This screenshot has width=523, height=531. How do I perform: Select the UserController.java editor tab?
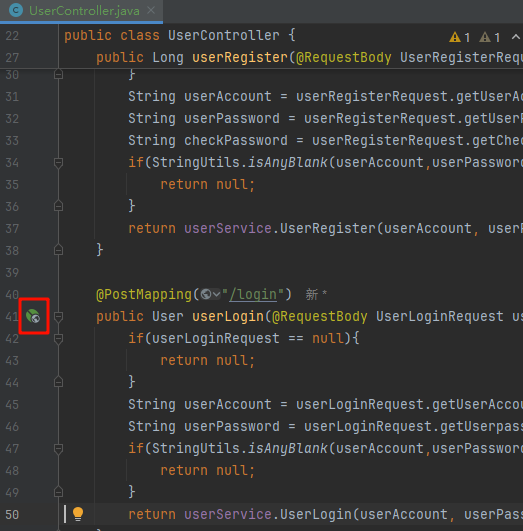click(81, 11)
